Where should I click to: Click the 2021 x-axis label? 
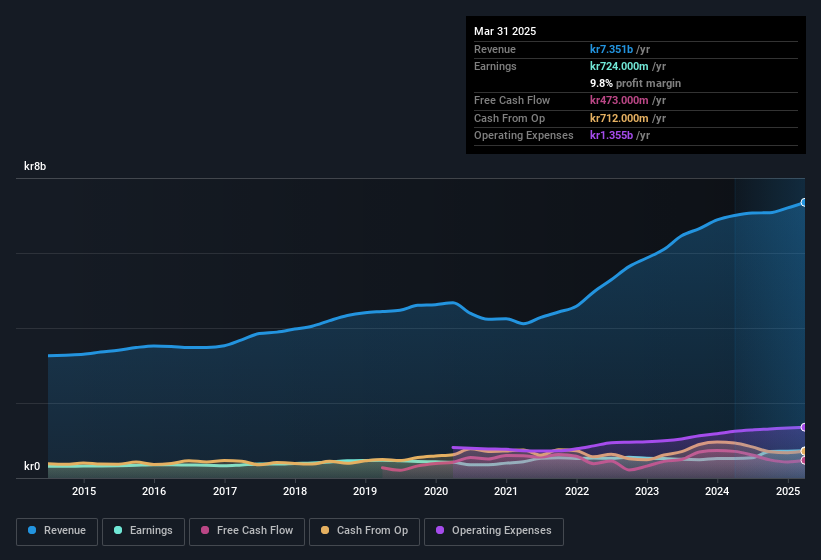(506, 491)
